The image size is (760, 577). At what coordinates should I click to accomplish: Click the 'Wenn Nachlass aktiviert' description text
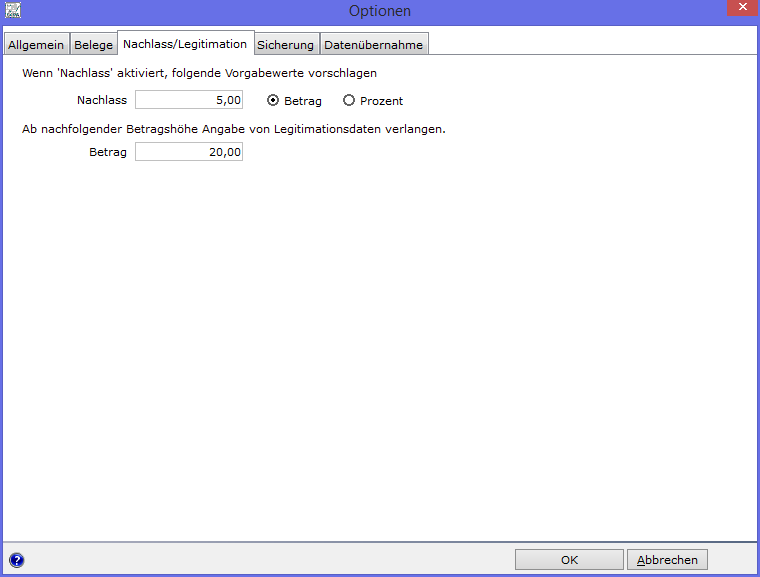[199, 73]
